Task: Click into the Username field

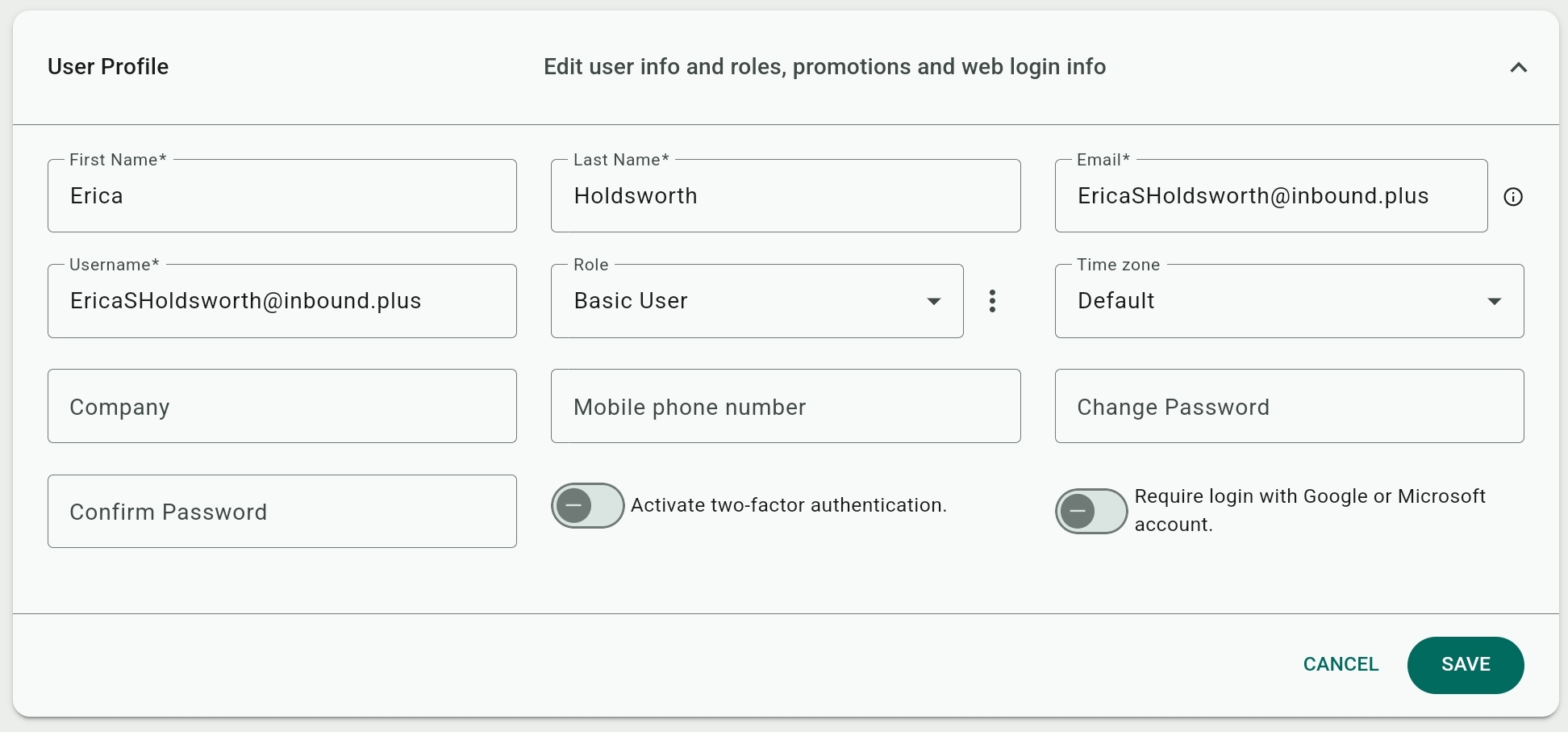Action: coord(281,301)
